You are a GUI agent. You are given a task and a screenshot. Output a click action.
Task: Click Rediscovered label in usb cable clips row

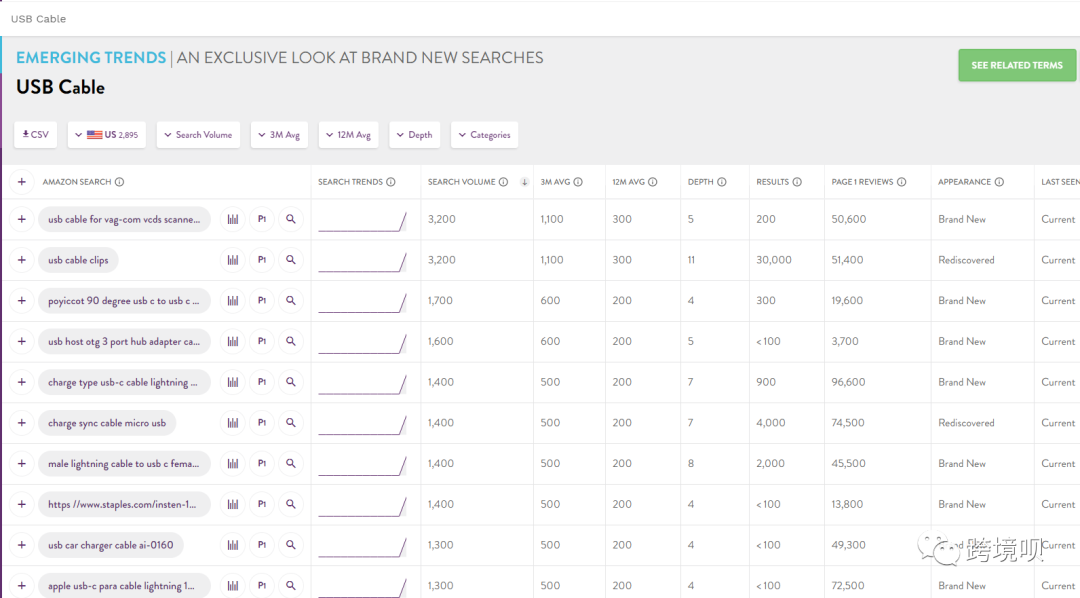pyautogui.click(x=966, y=260)
